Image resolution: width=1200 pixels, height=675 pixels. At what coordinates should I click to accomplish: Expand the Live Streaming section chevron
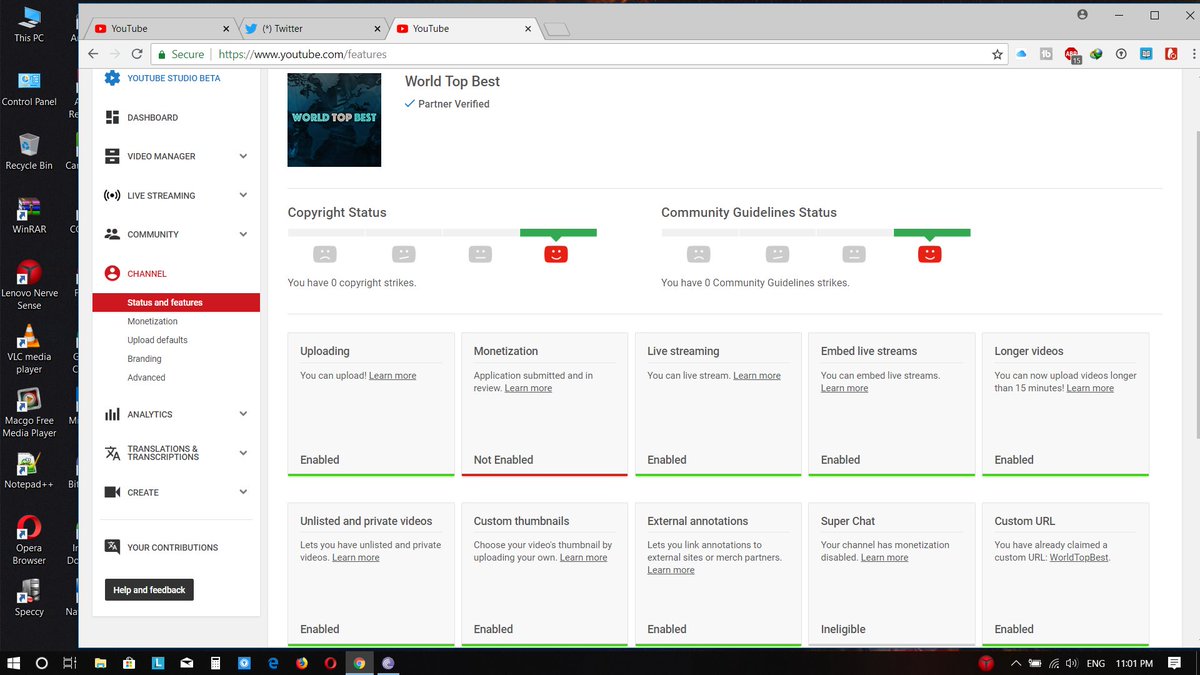click(243, 195)
